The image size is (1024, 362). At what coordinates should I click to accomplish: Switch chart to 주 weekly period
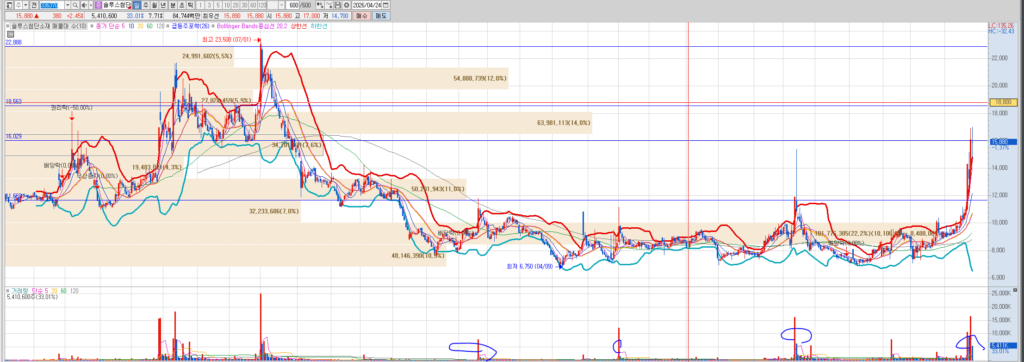pyautogui.click(x=146, y=5)
